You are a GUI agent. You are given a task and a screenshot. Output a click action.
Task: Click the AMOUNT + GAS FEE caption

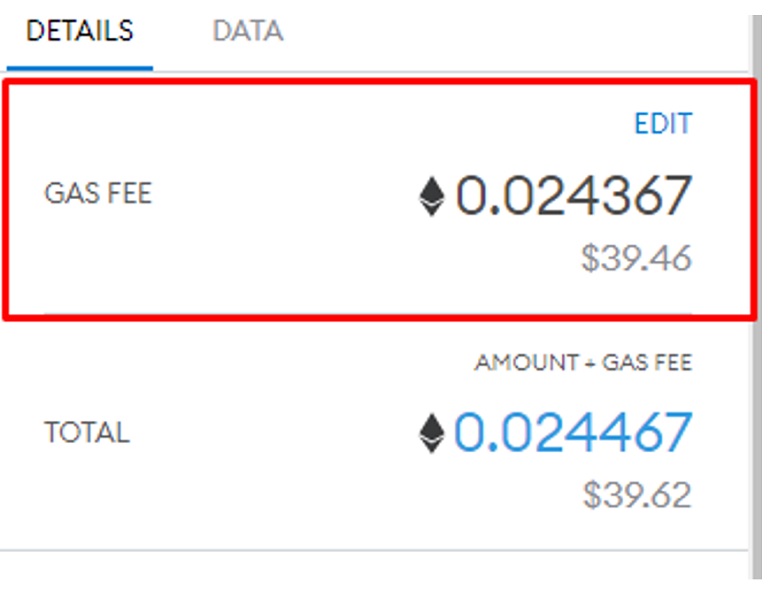coord(583,363)
